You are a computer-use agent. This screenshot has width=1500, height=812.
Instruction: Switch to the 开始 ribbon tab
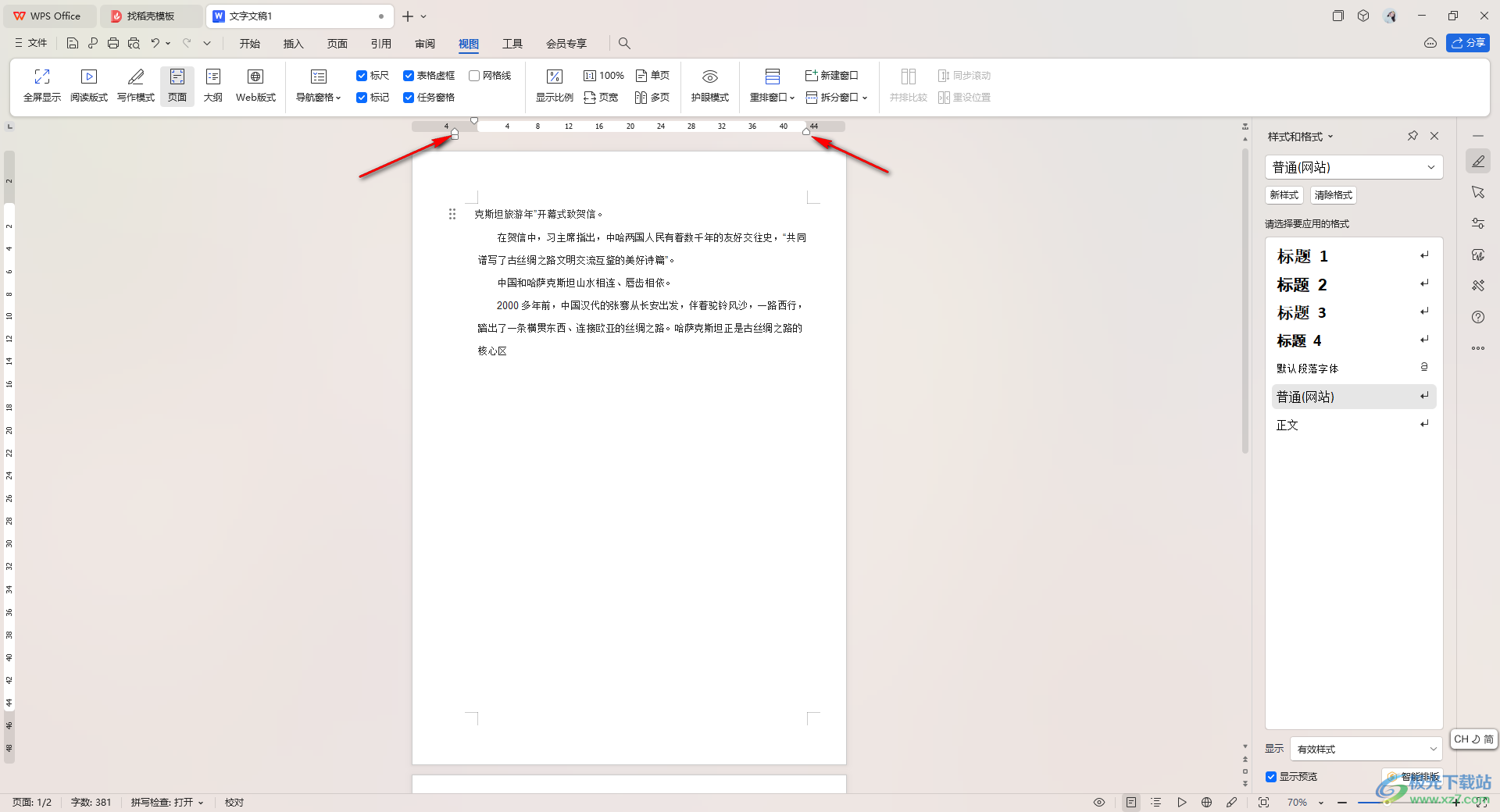(250, 44)
